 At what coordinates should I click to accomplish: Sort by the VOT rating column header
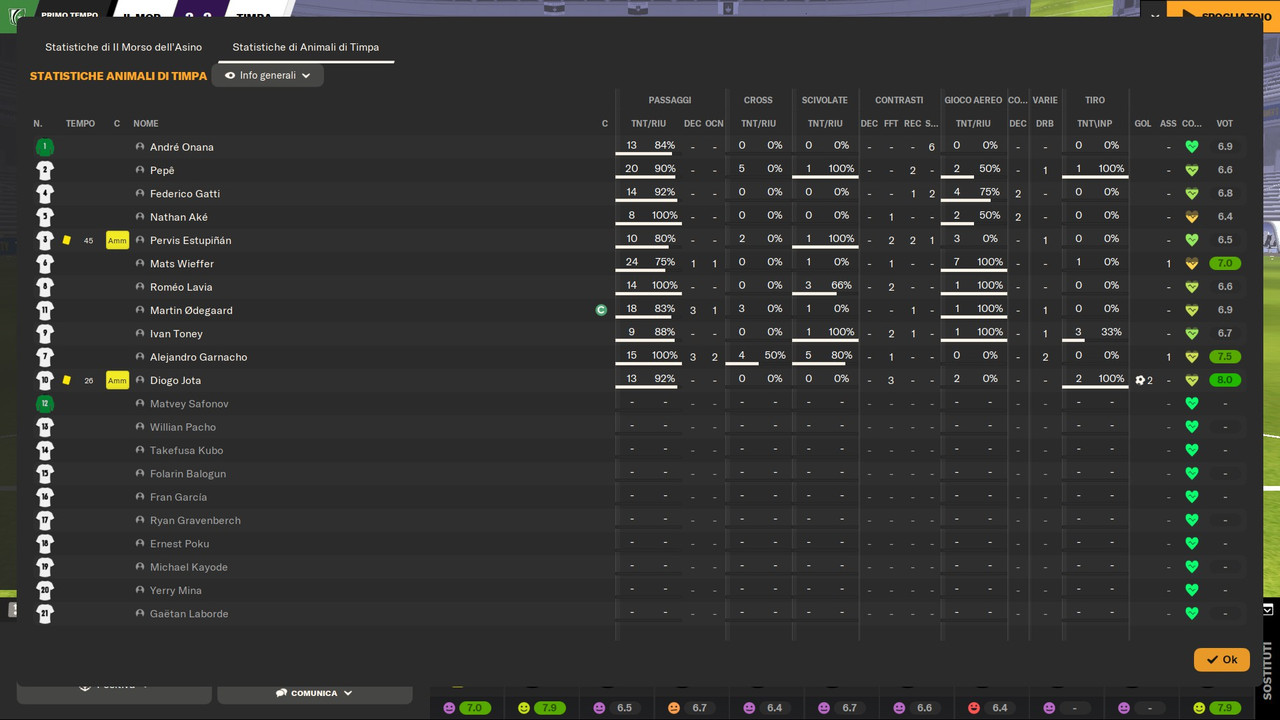[x=1224, y=124]
